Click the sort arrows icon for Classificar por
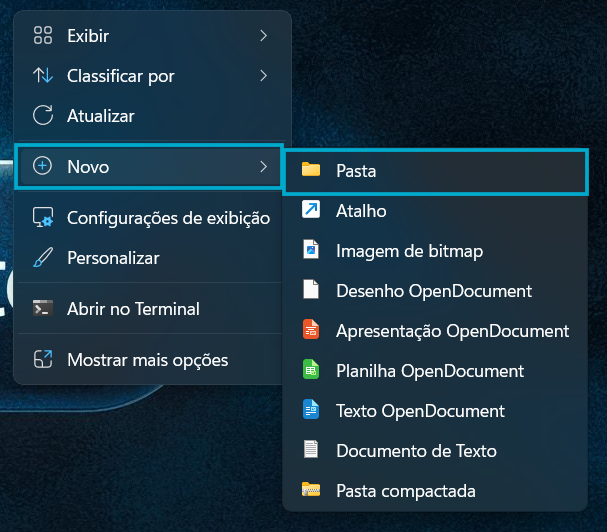The width and height of the screenshot is (607, 532). 43,76
